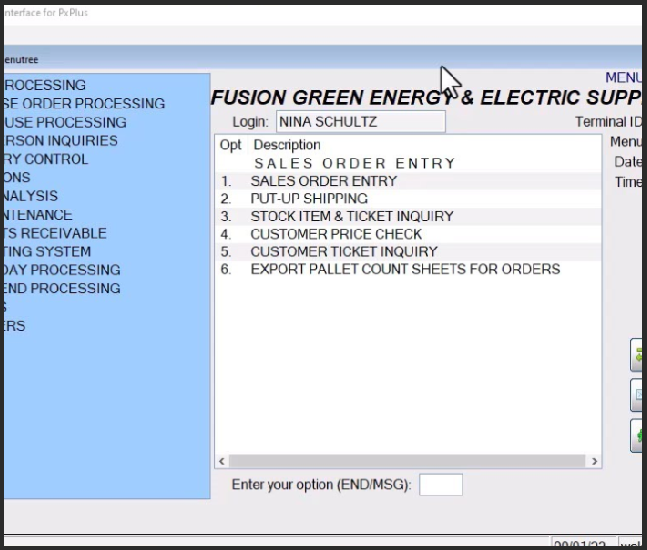647x550 pixels.
Task: Choose CUSTOMER PRICE CHECK option
Action: 408,234
